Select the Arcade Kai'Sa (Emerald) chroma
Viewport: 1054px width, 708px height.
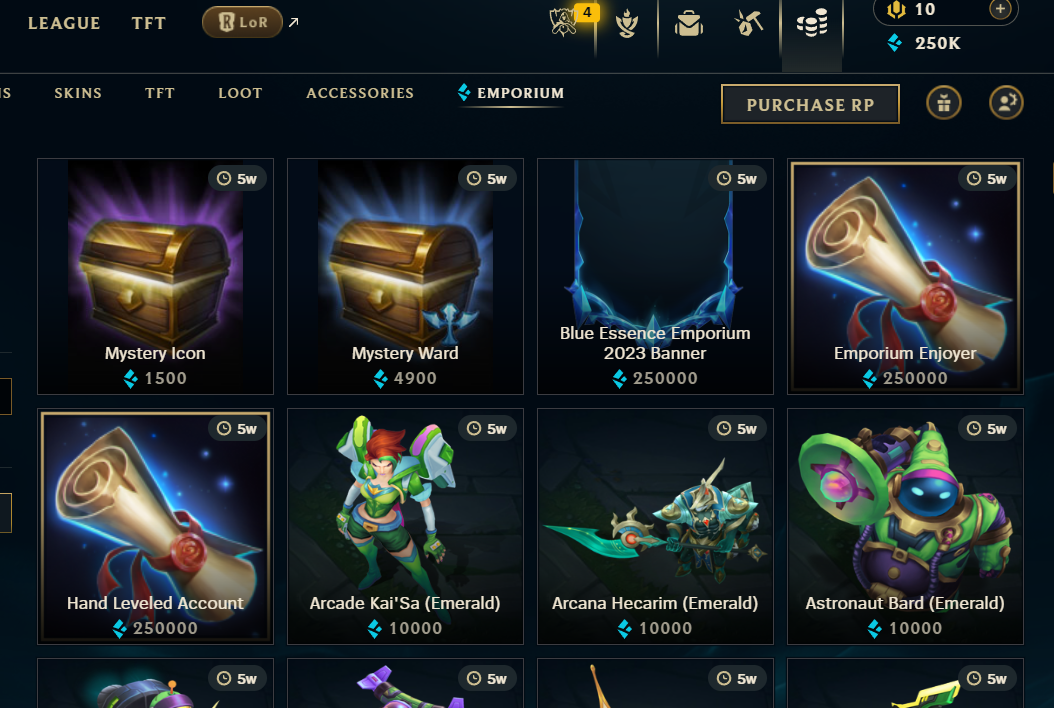[x=405, y=526]
